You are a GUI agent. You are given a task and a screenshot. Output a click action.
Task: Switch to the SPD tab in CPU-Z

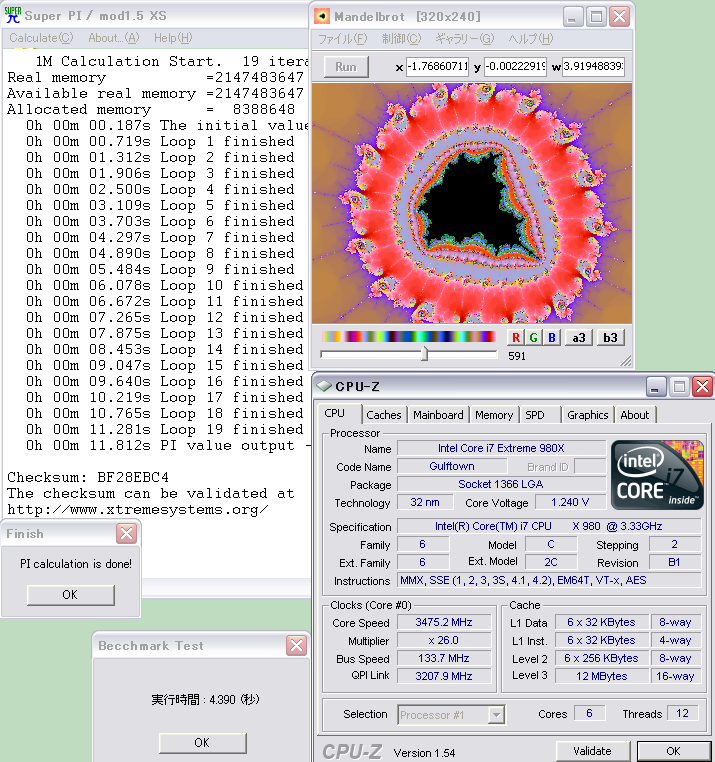(535, 415)
